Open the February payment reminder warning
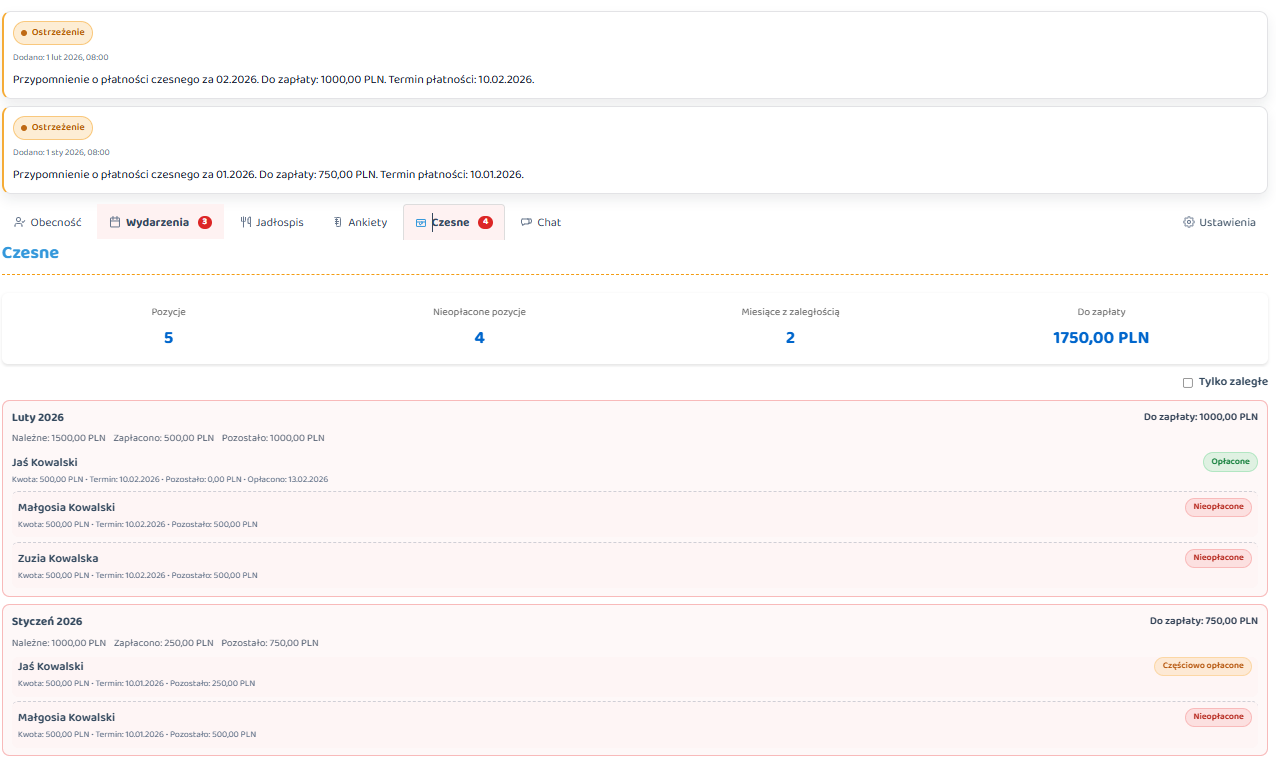Image resolution: width=1276 pixels, height=764 pixels. (x=273, y=79)
